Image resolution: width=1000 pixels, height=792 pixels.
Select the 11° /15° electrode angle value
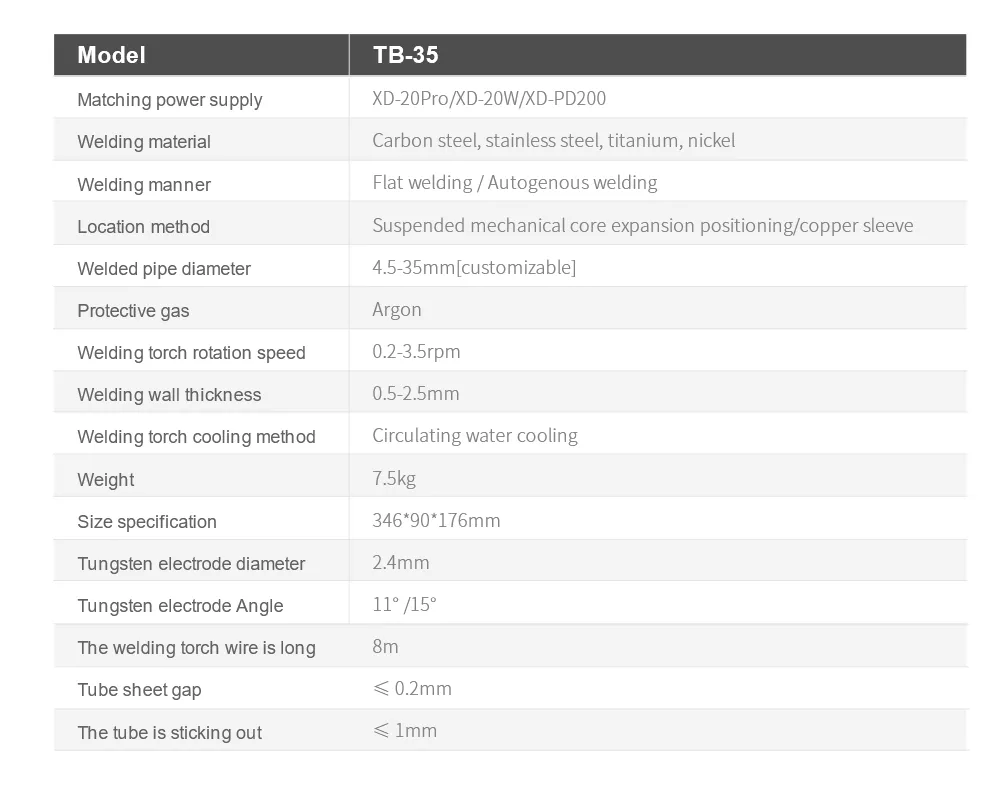click(x=404, y=604)
